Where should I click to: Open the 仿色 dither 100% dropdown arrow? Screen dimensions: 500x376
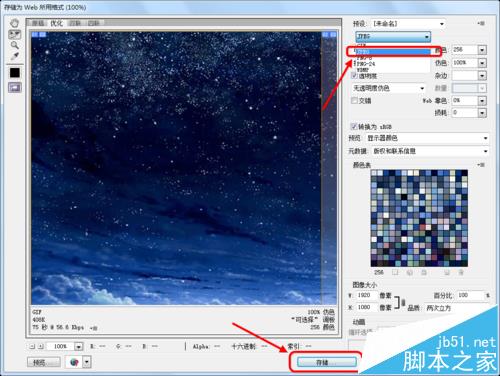point(482,63)
